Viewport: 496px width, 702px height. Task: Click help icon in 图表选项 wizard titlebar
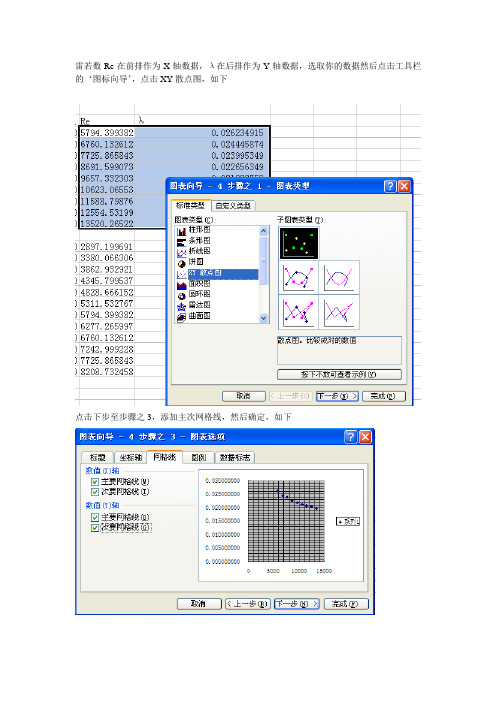[x=351, y=437]
